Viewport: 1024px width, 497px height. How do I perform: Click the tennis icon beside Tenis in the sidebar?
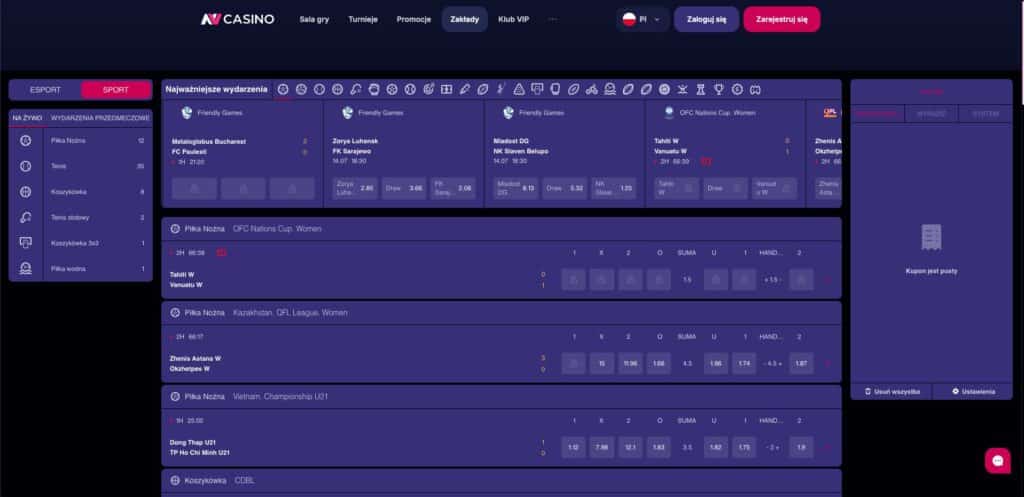pyautogui.click(x=25, y=166)
